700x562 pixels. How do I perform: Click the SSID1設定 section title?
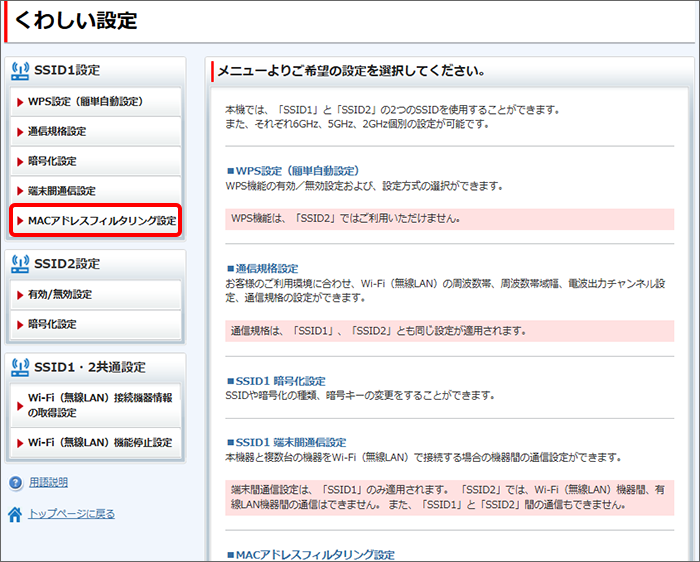point(67,71)
